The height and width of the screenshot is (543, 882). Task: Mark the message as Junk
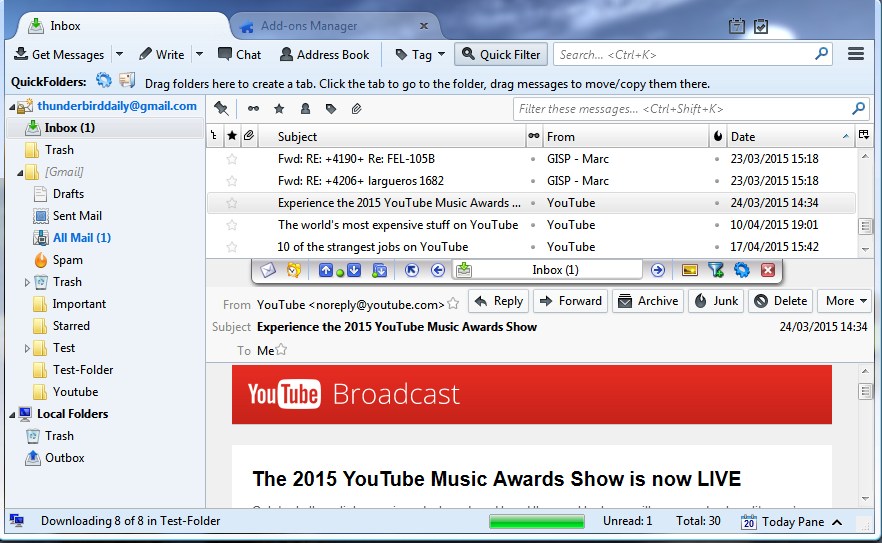pyautogui.click(x=716, y=301)
